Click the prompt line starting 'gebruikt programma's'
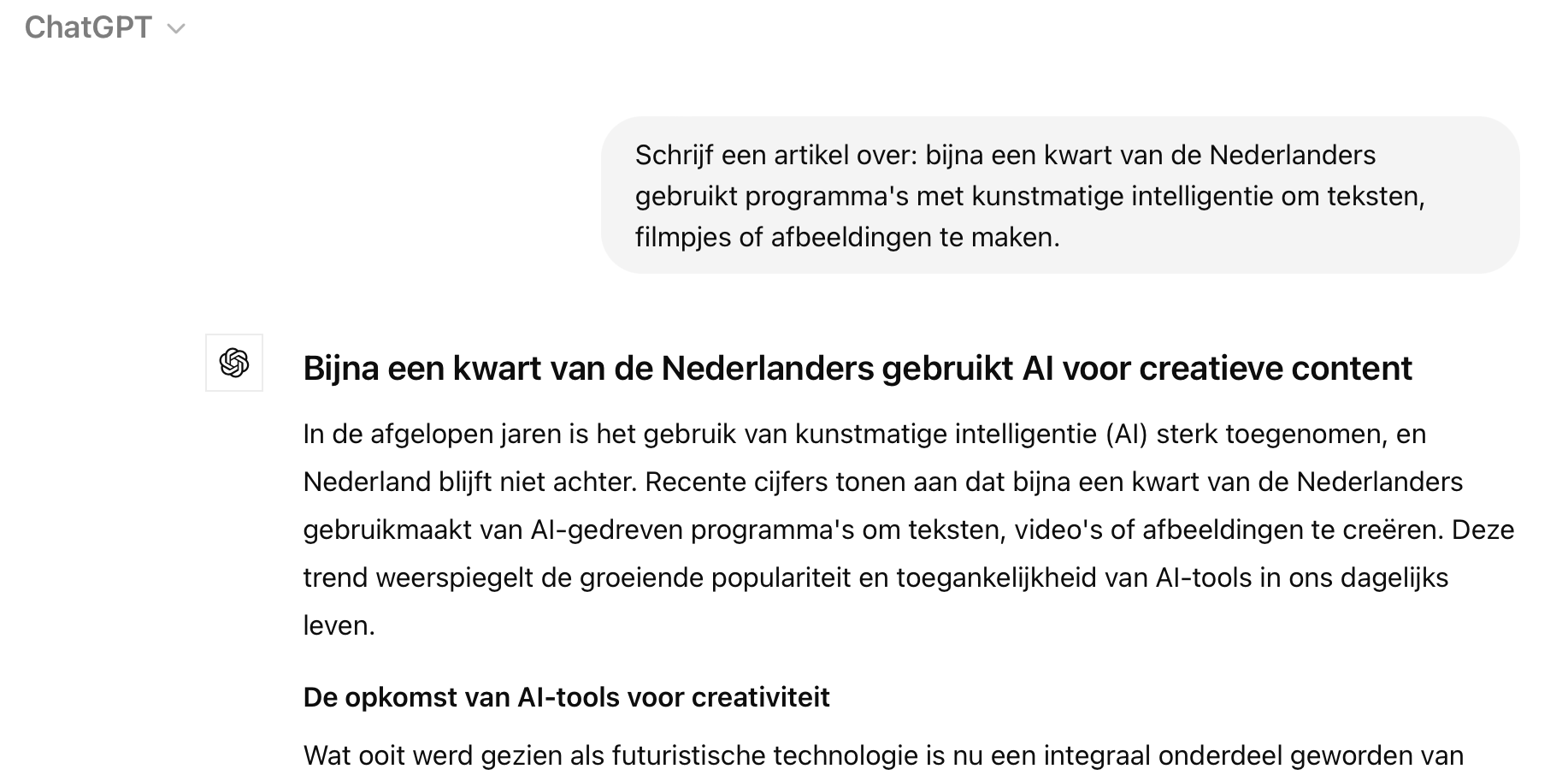This screenshot has height=775, width=1568. click(x=1029, y=196)
